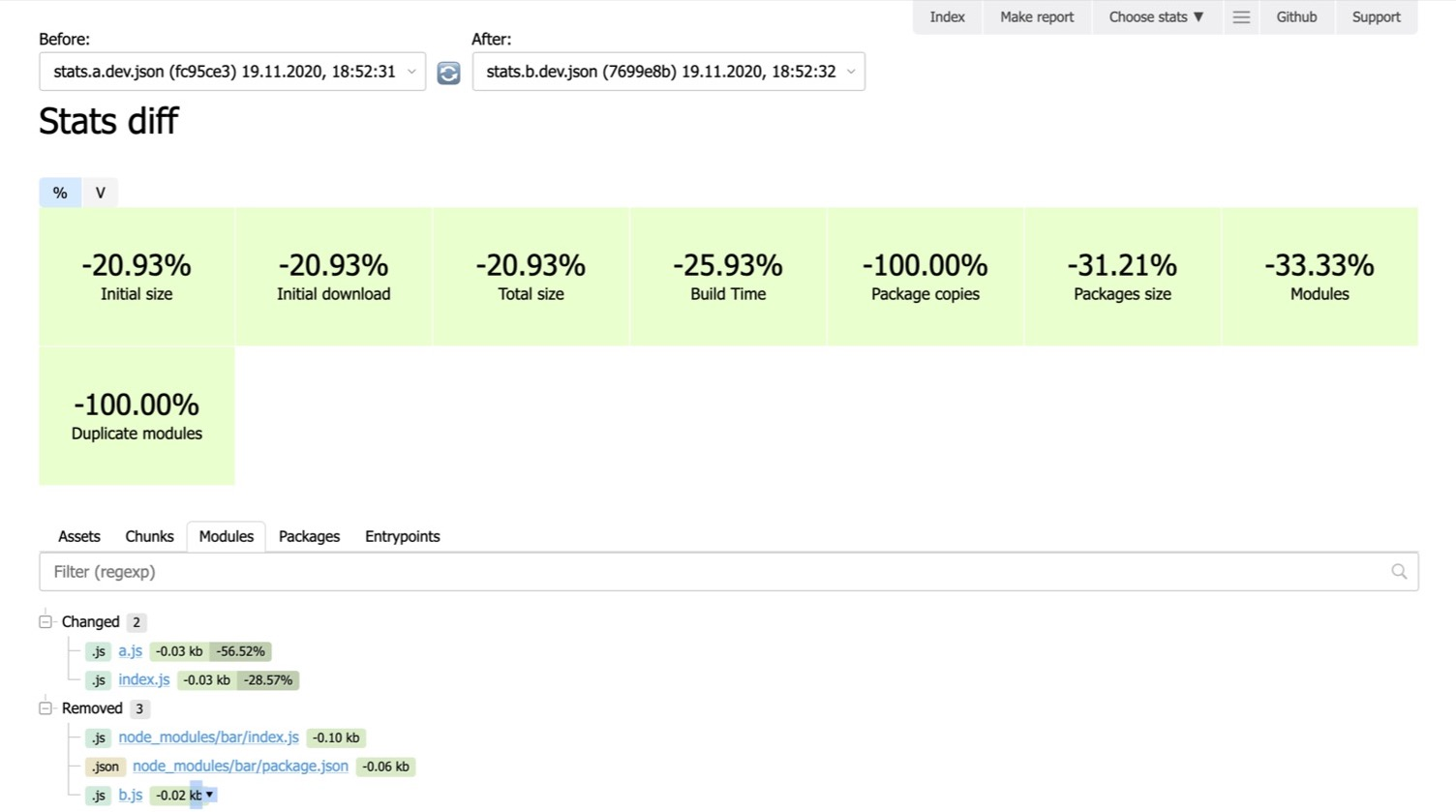The height and width of the screenshot is (812, 1456).
Task: Open the Before stats dropdown
Action: pos(232,72)
